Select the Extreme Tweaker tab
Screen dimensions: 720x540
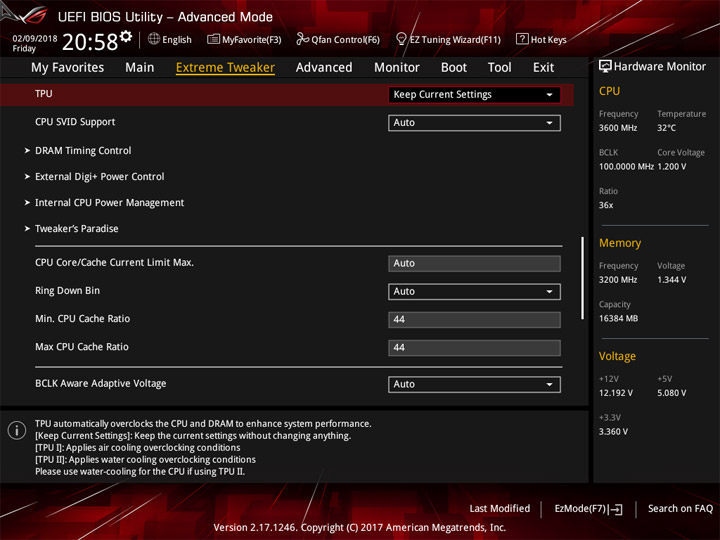tap(225, 68)
